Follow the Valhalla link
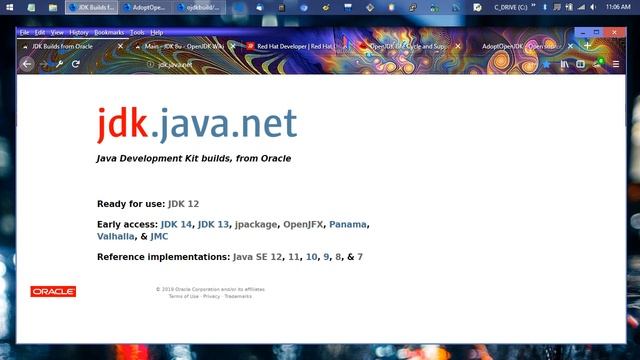640x360 pixels. point(116,237)
